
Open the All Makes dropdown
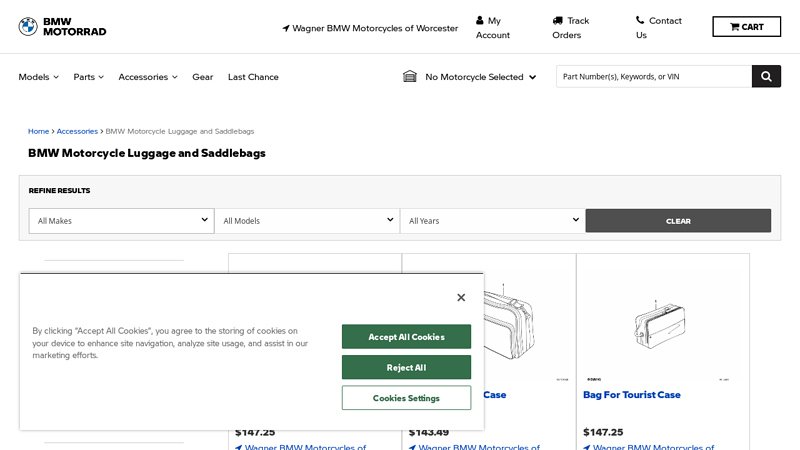tap(121, 221)
